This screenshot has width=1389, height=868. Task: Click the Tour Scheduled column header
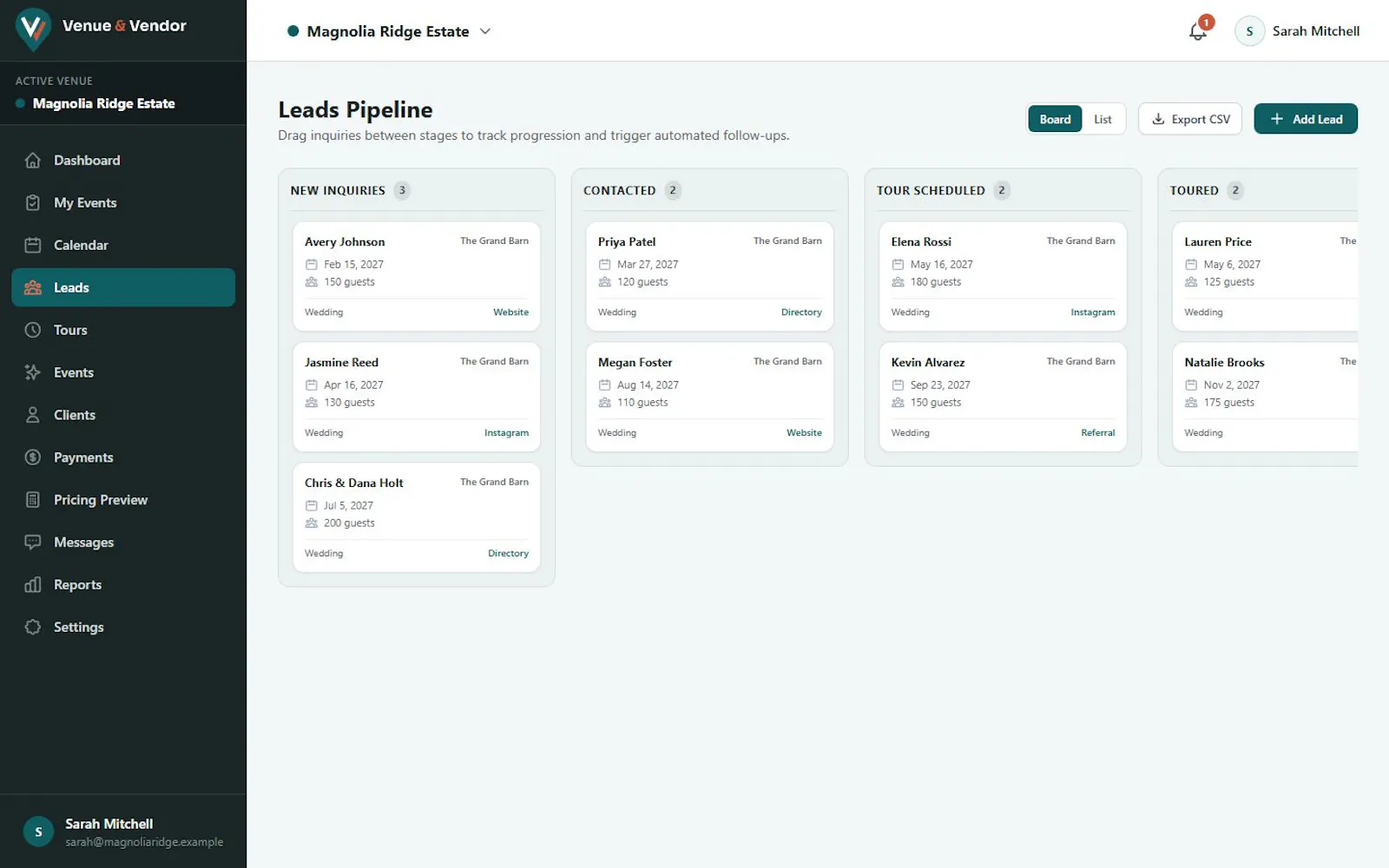click(x=931, y=191)
